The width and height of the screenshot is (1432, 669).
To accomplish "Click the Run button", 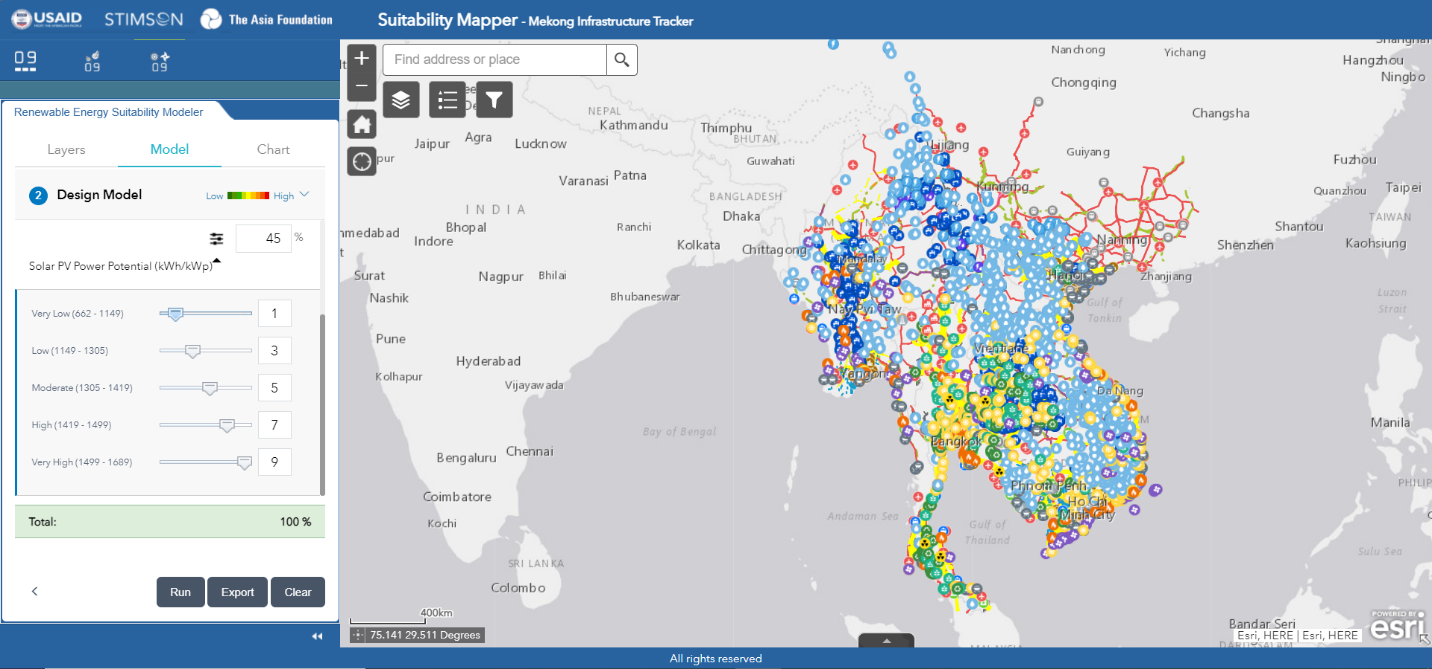I will click(180, 592).
